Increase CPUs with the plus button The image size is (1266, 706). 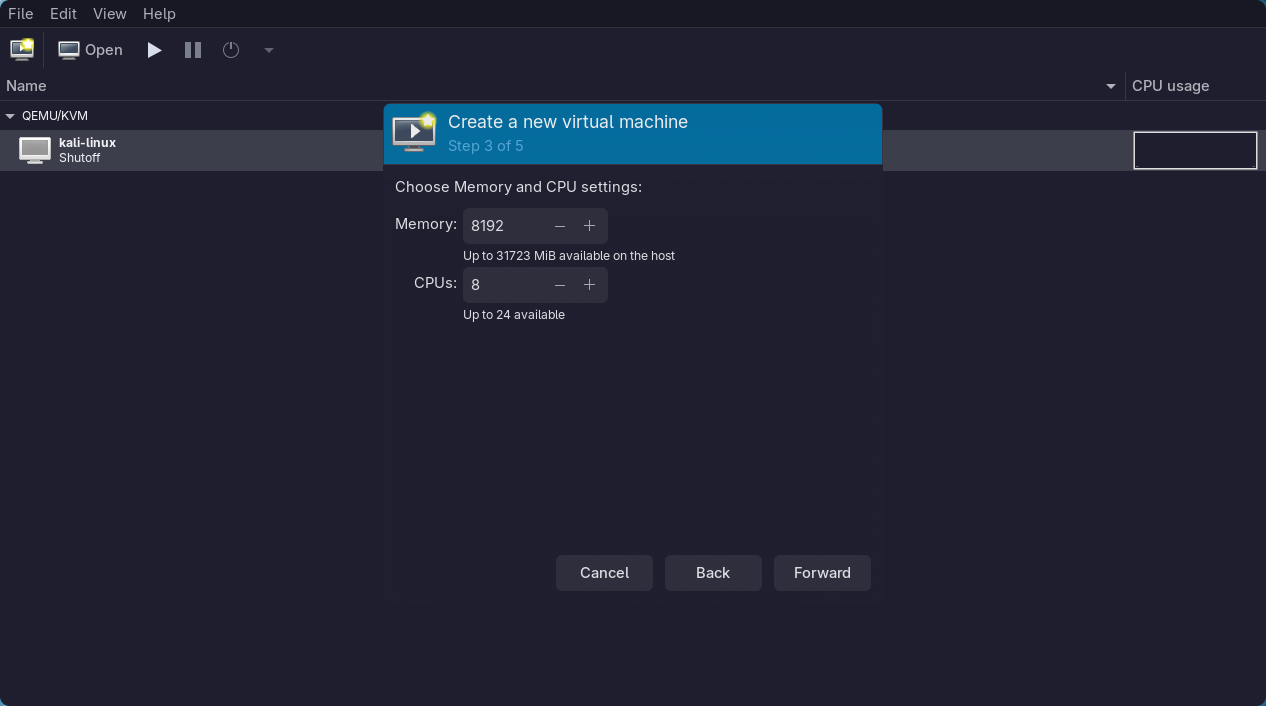pyautogui.click(x=589, y=285)
